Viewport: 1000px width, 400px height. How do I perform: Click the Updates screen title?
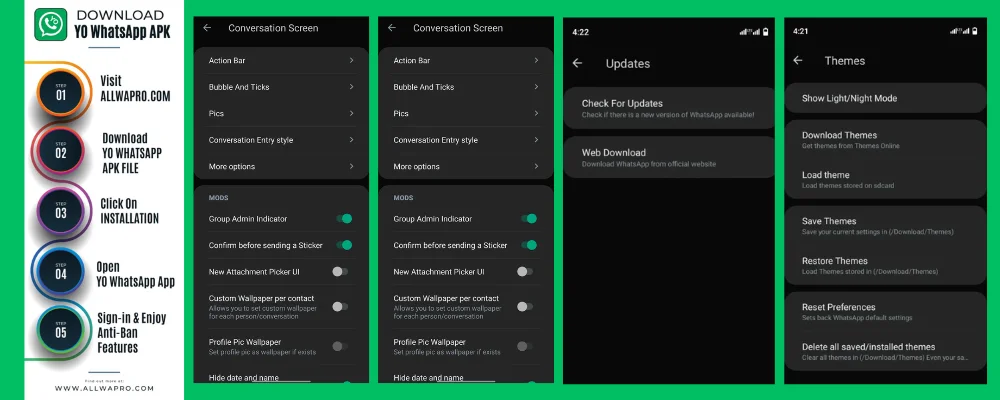pos(628,64)
